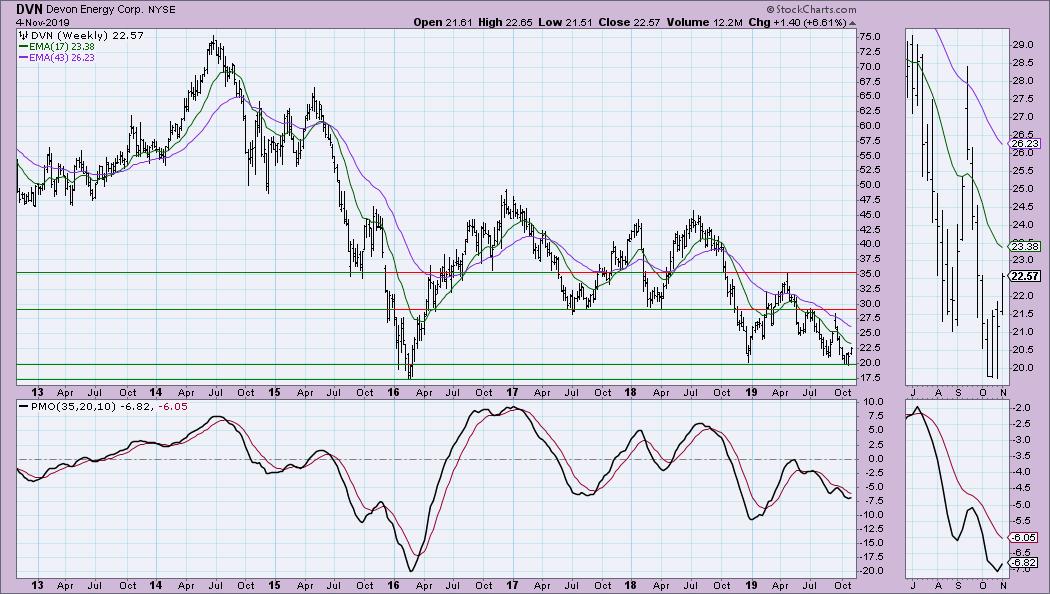
Task: Click the 70.0 price axis label
Action: (x=870, y=66)
